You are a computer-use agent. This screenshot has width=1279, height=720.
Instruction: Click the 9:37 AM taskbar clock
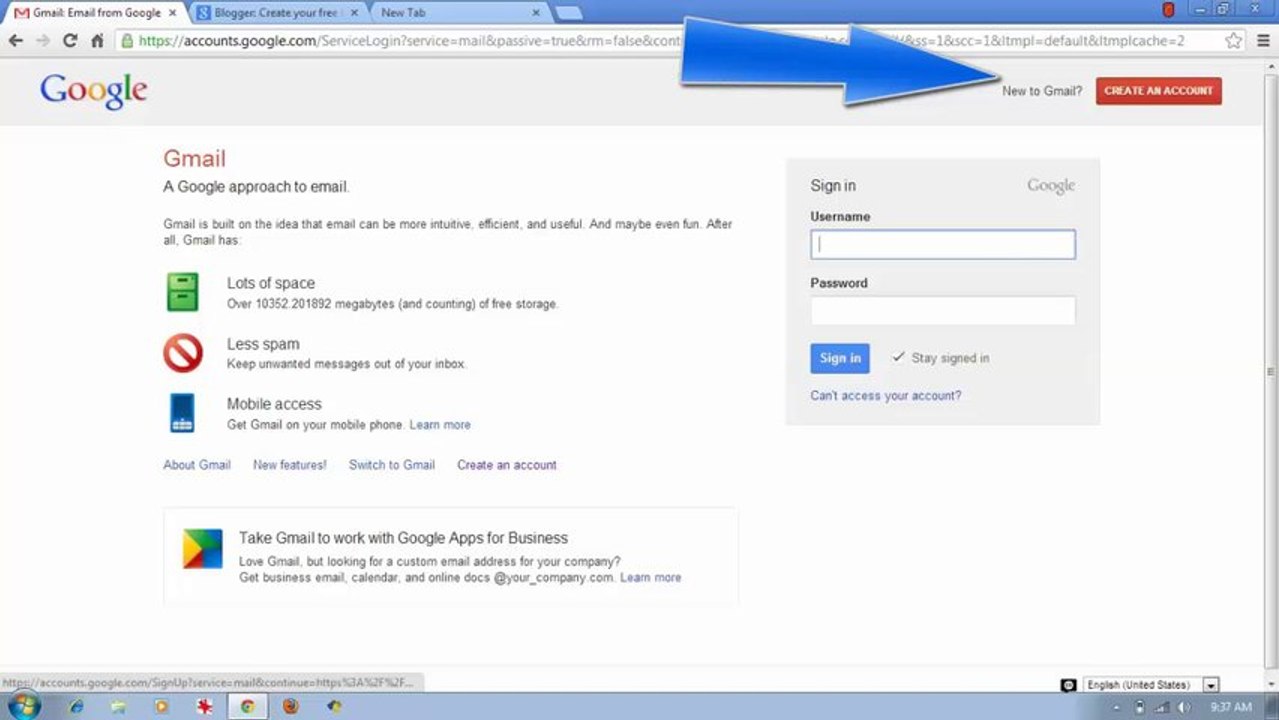(1230, 707)
